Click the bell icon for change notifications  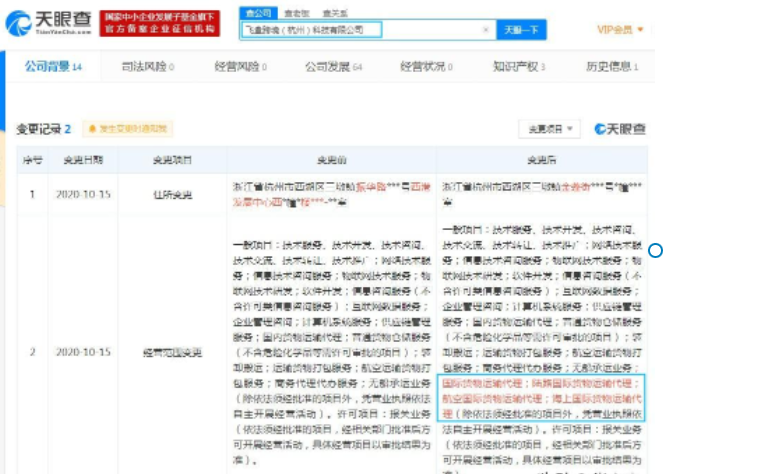pos(92,129)
